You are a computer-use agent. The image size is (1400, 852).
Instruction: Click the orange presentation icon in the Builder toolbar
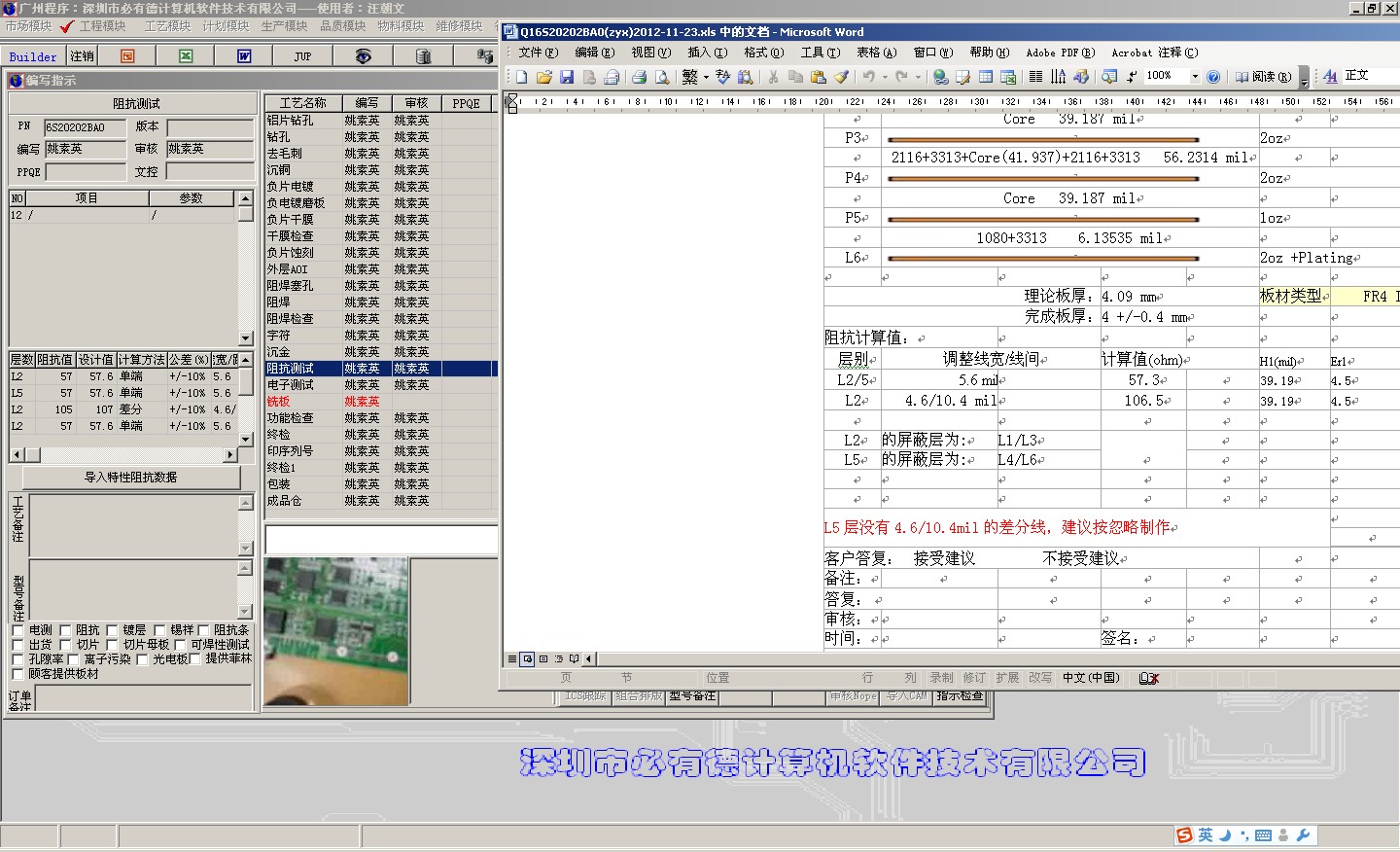tap(127, 56)
